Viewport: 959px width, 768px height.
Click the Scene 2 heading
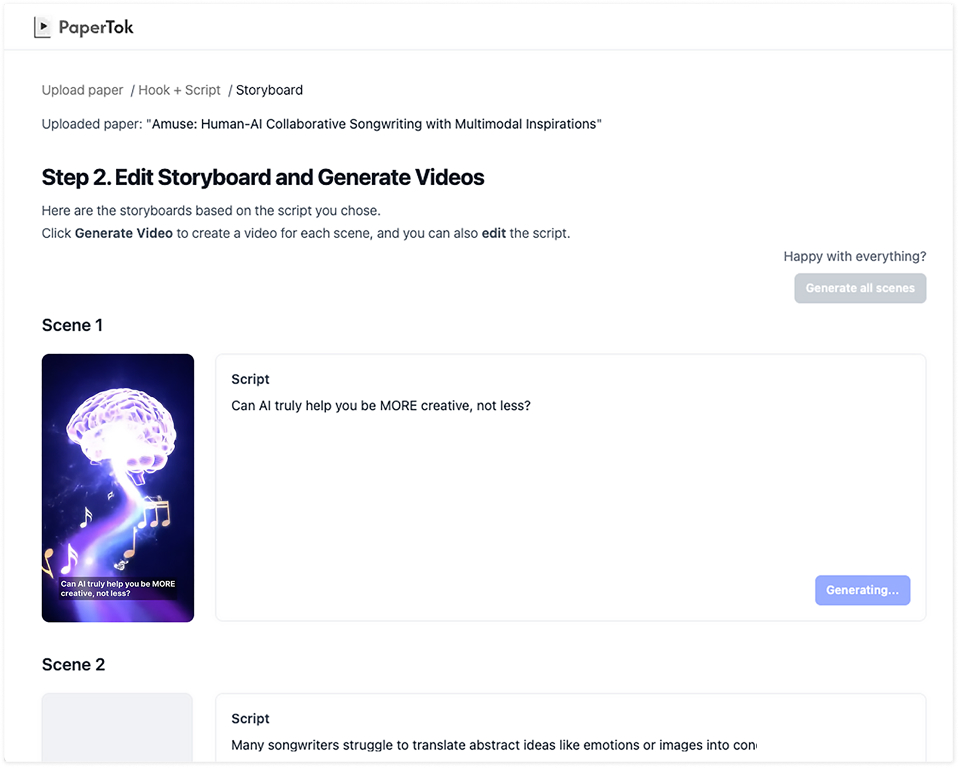pos(73,665)
